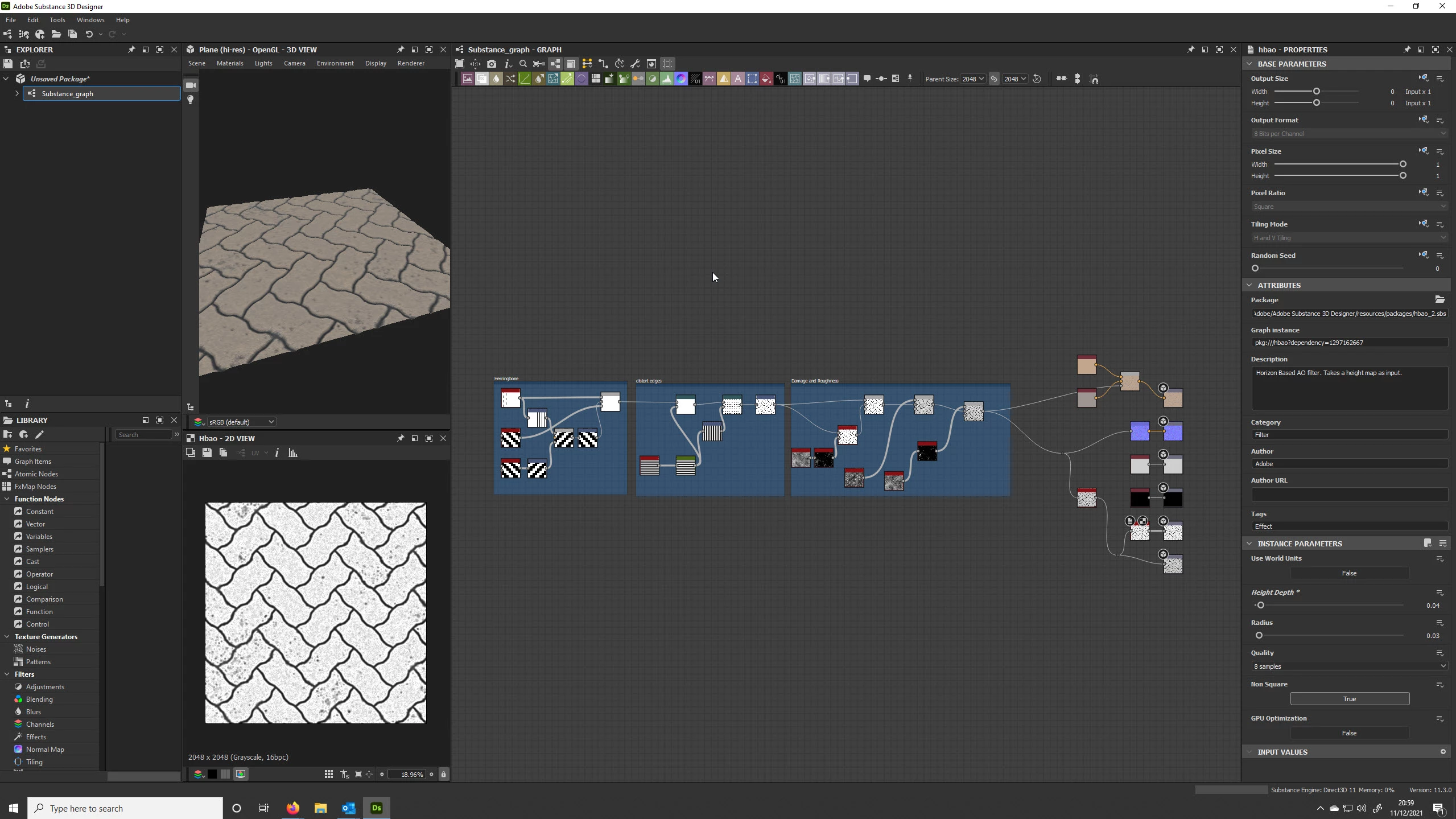Open the Quality 8 samples dropdown
Viewport: 1456px width, 819px height.
[1349, 666]
